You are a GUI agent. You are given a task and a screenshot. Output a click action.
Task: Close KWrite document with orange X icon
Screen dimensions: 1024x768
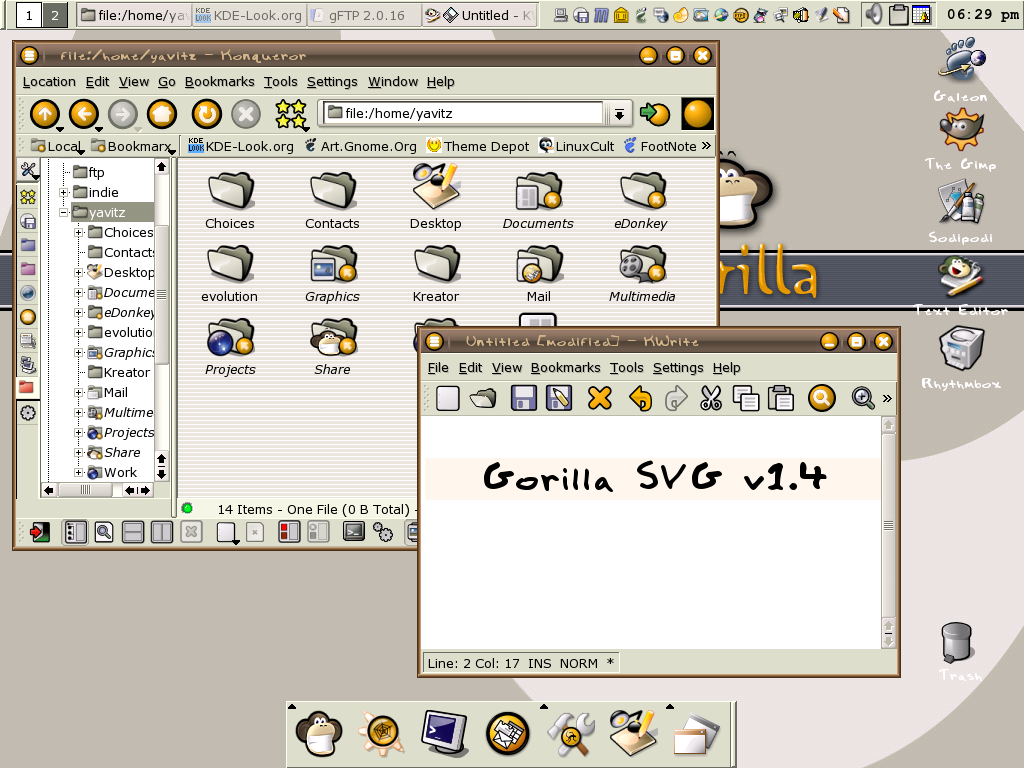(600, 398)
